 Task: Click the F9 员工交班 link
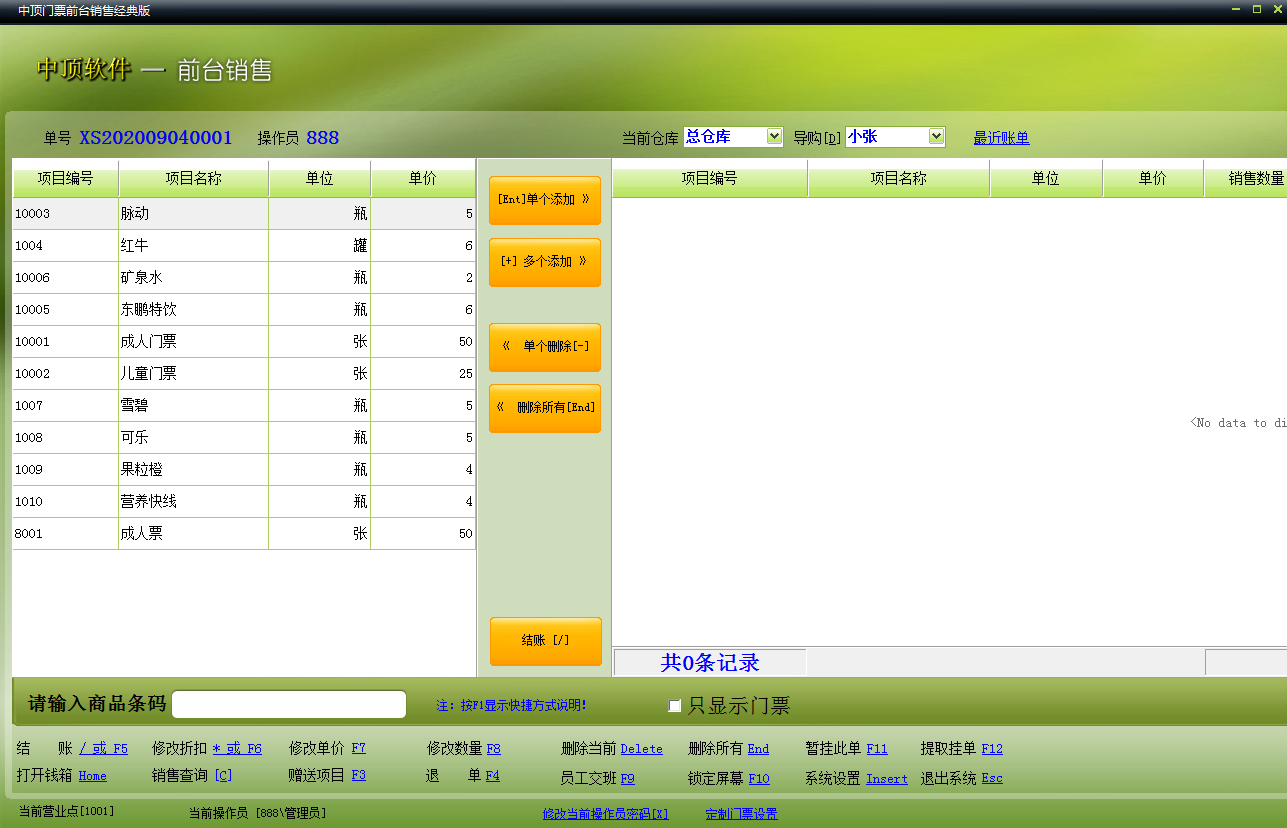628,778
